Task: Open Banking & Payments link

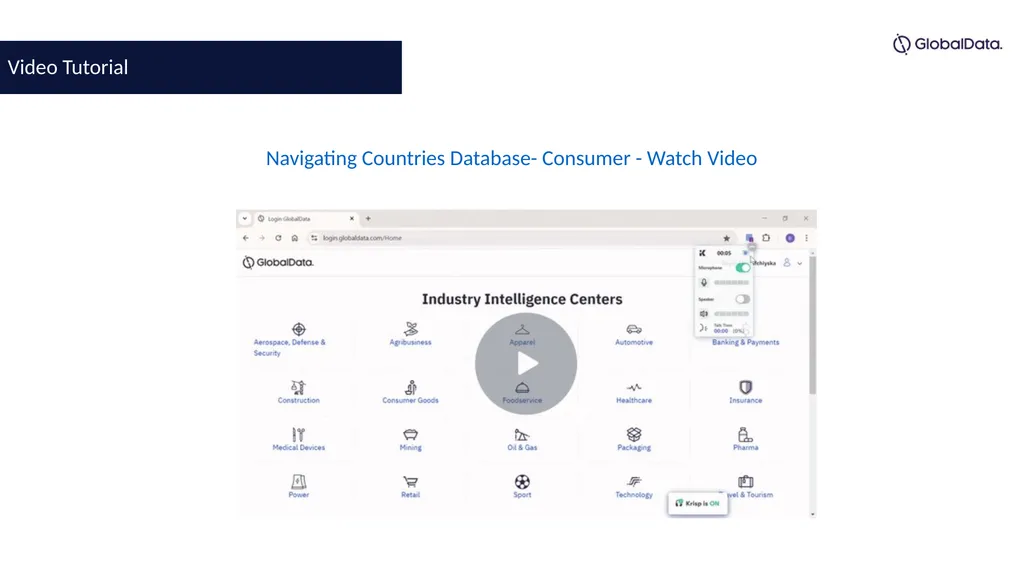Action: pos(745,342)
